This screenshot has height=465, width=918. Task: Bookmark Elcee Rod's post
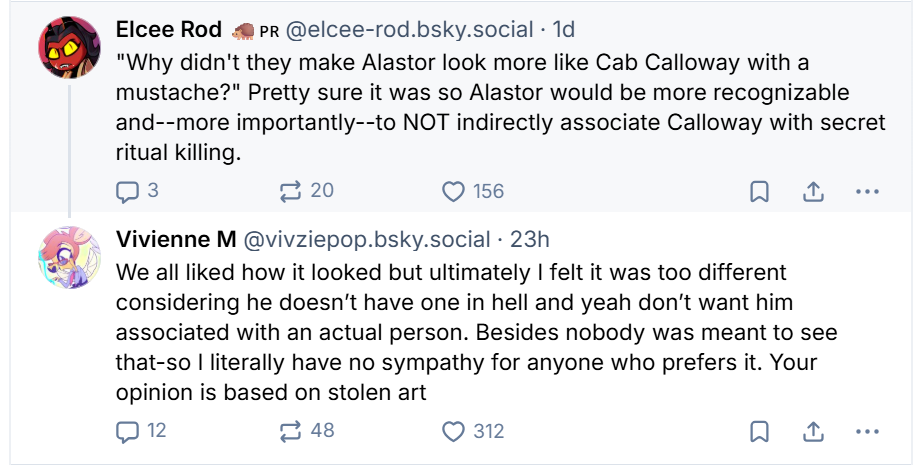pyautogui.click(x=759, y=191)
